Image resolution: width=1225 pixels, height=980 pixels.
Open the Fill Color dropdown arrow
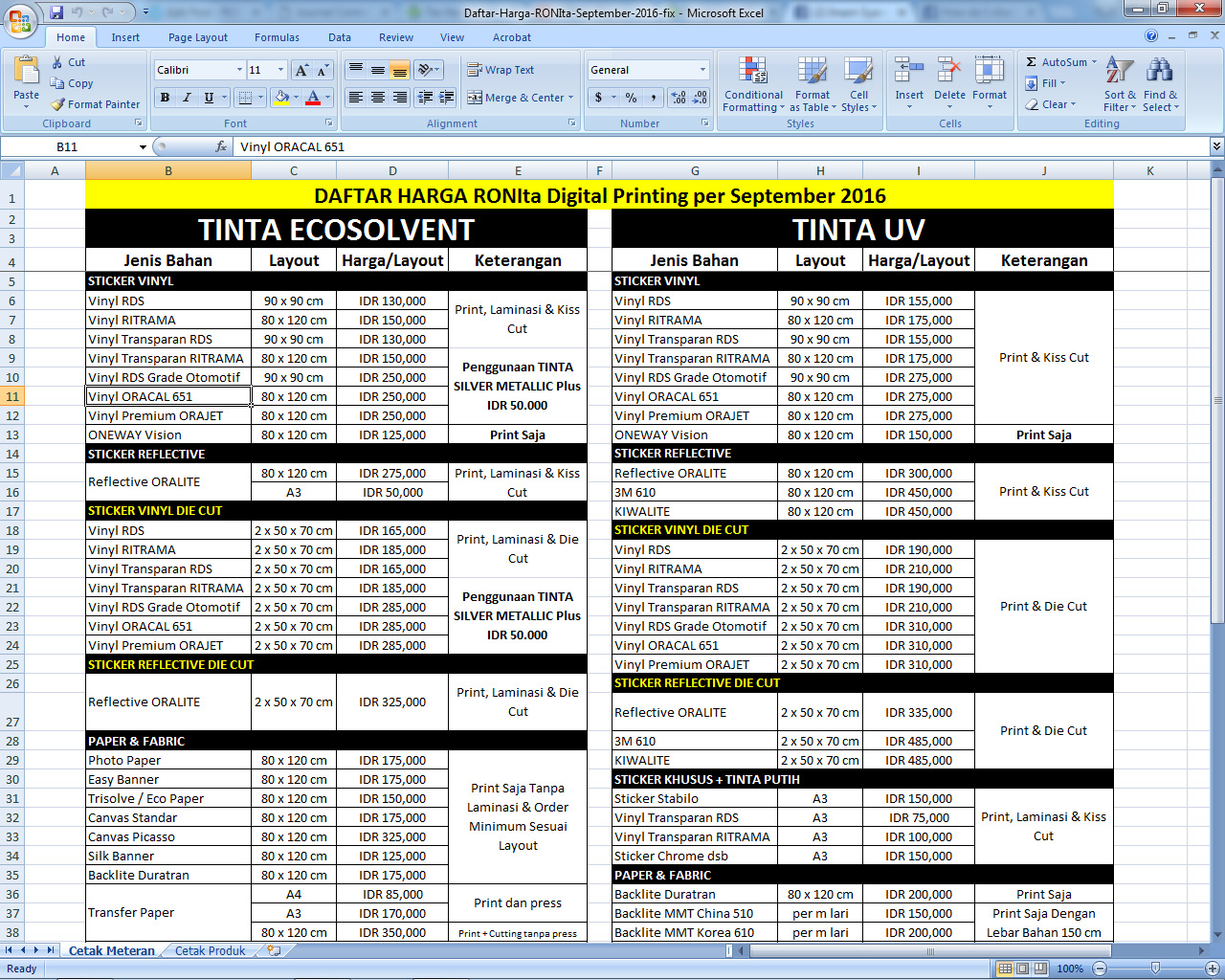296,98
